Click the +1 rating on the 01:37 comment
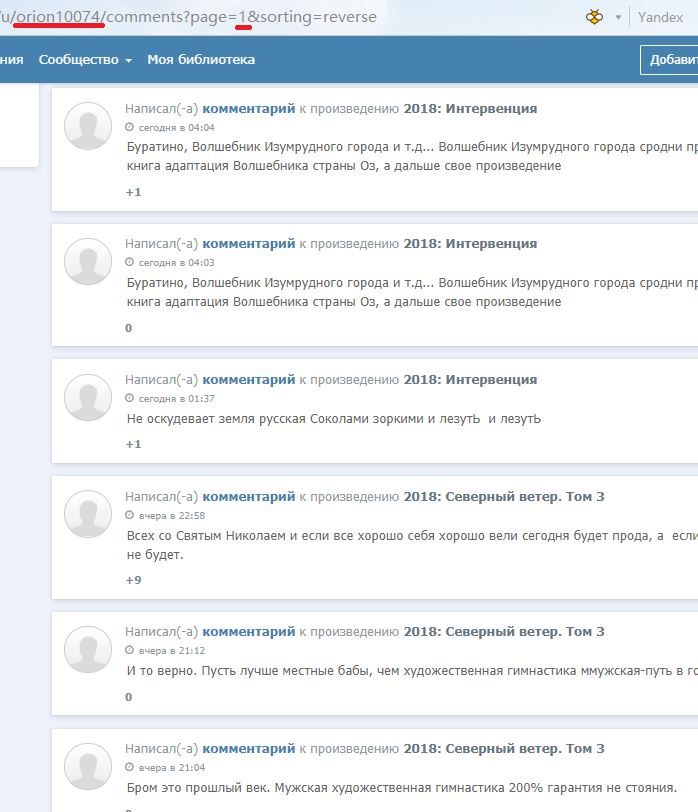Viewport: 698px width, 812px height. point(133,444)
